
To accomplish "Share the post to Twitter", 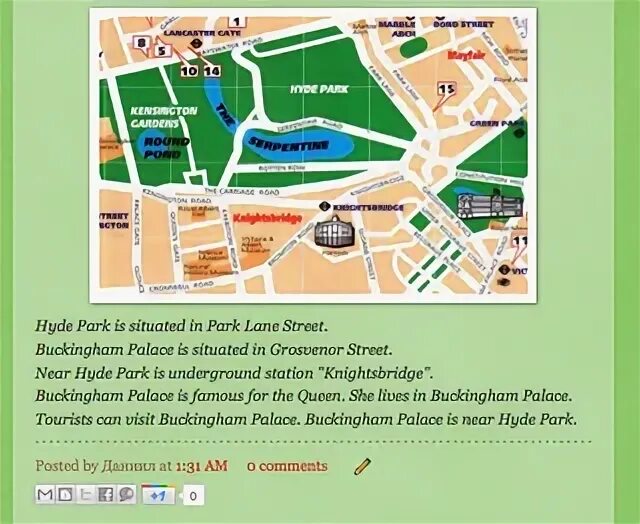I will [85, 495].
